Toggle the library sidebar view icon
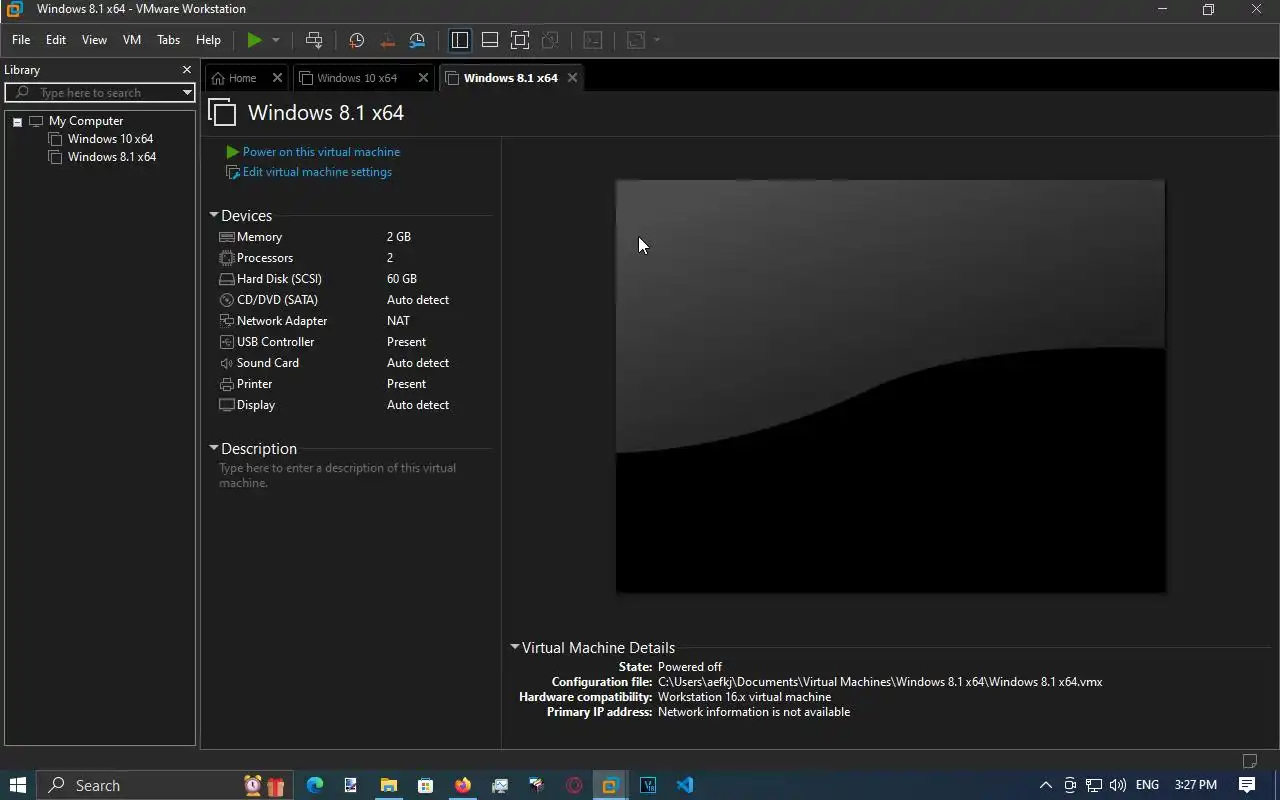Screen dimensions: 1280x800 click(460, 40)
